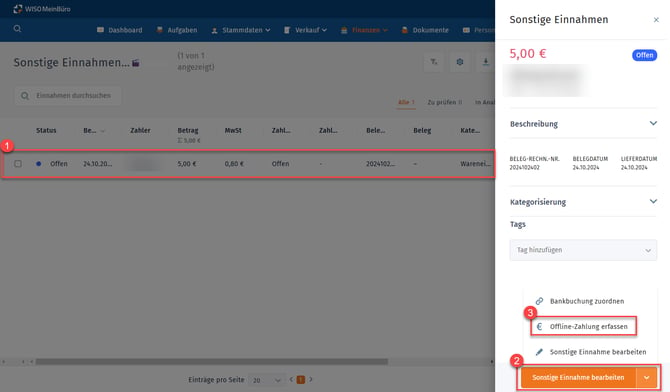
Task: Expand the Kategorisierung section
Action: [x=653, y=201]
